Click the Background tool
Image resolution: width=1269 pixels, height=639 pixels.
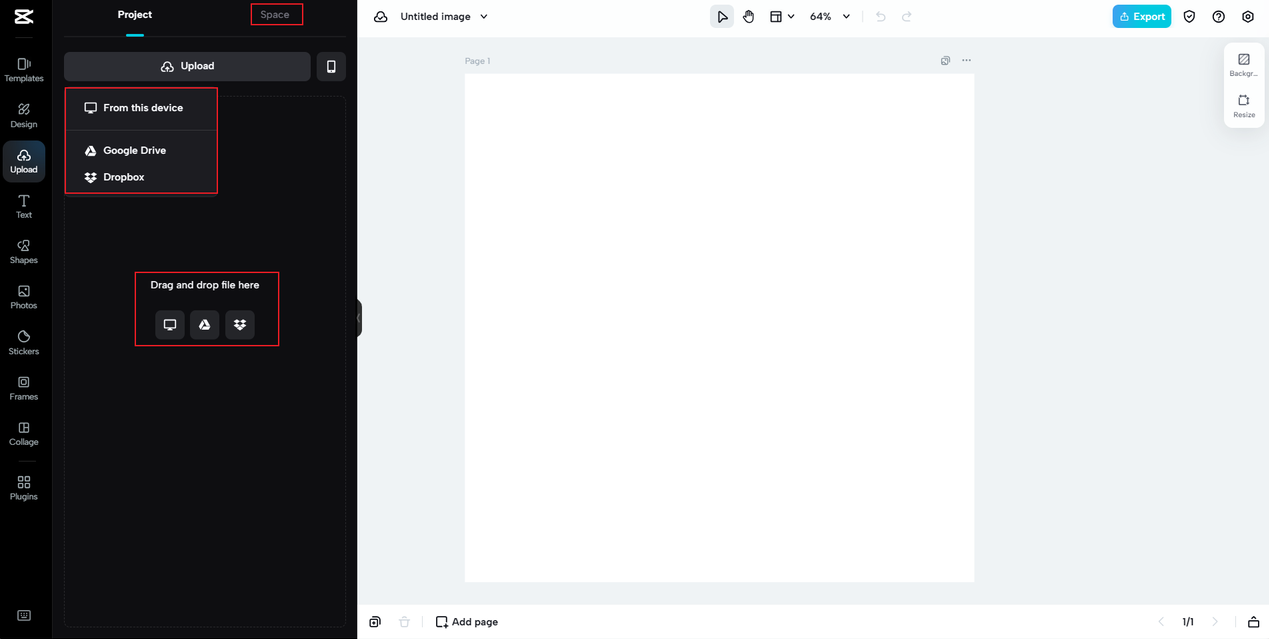(x=1244, y=65)
